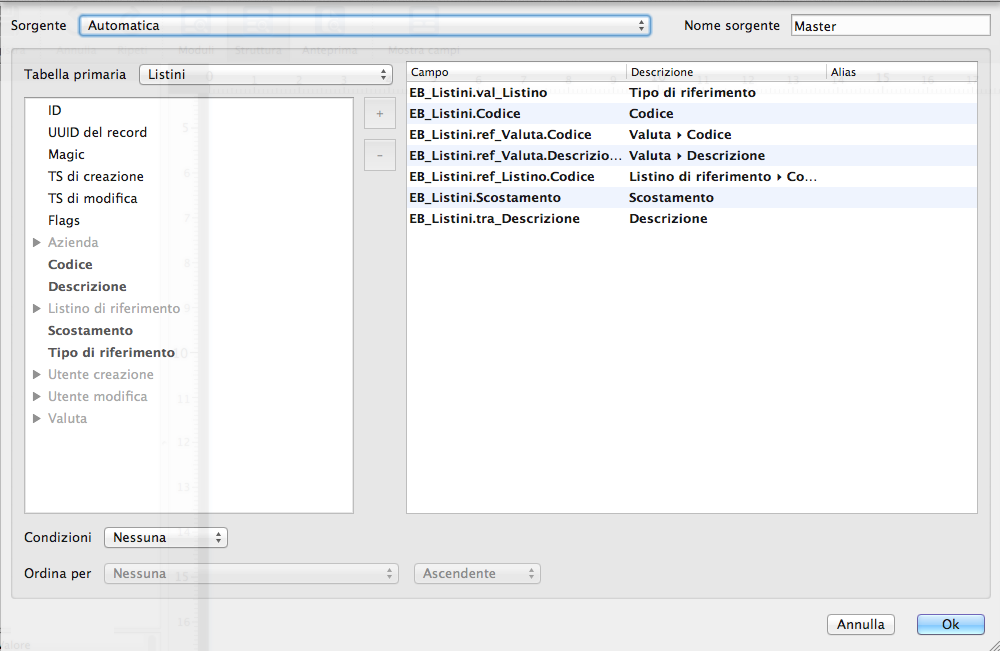Open the Sorgente dropdown

(x=365, y=25)
